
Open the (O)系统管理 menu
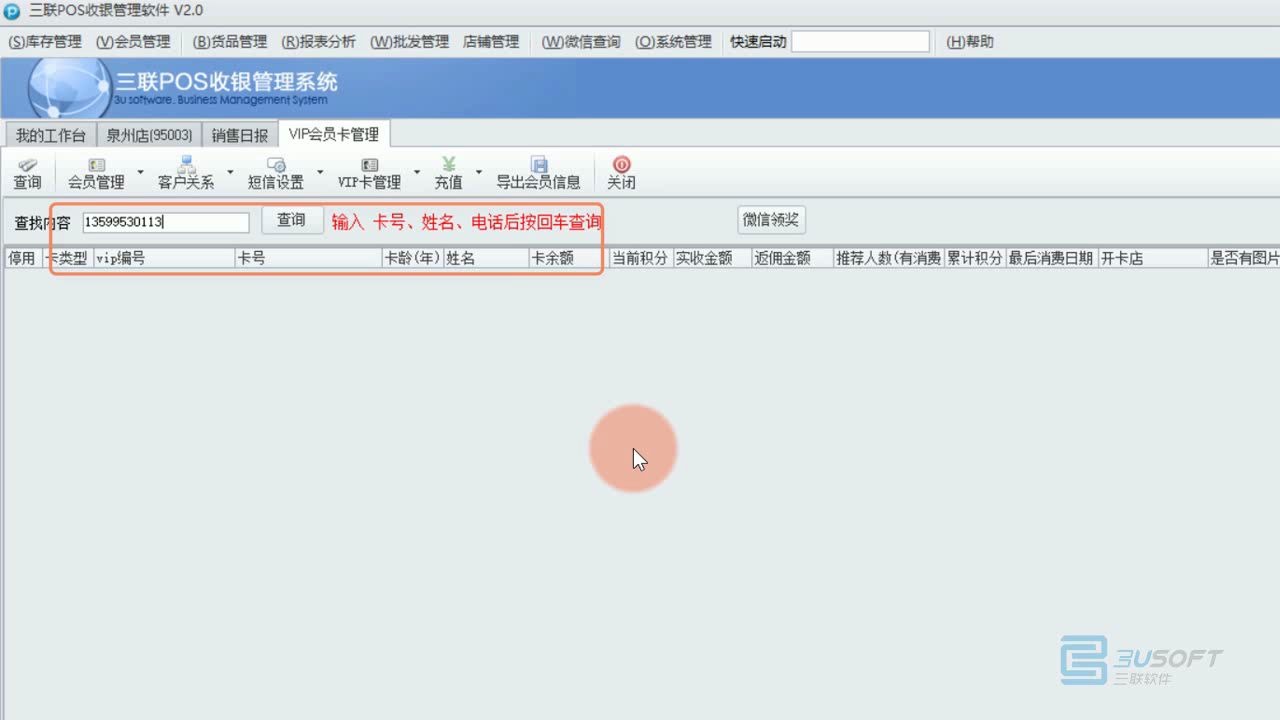(x=673, y=42)
